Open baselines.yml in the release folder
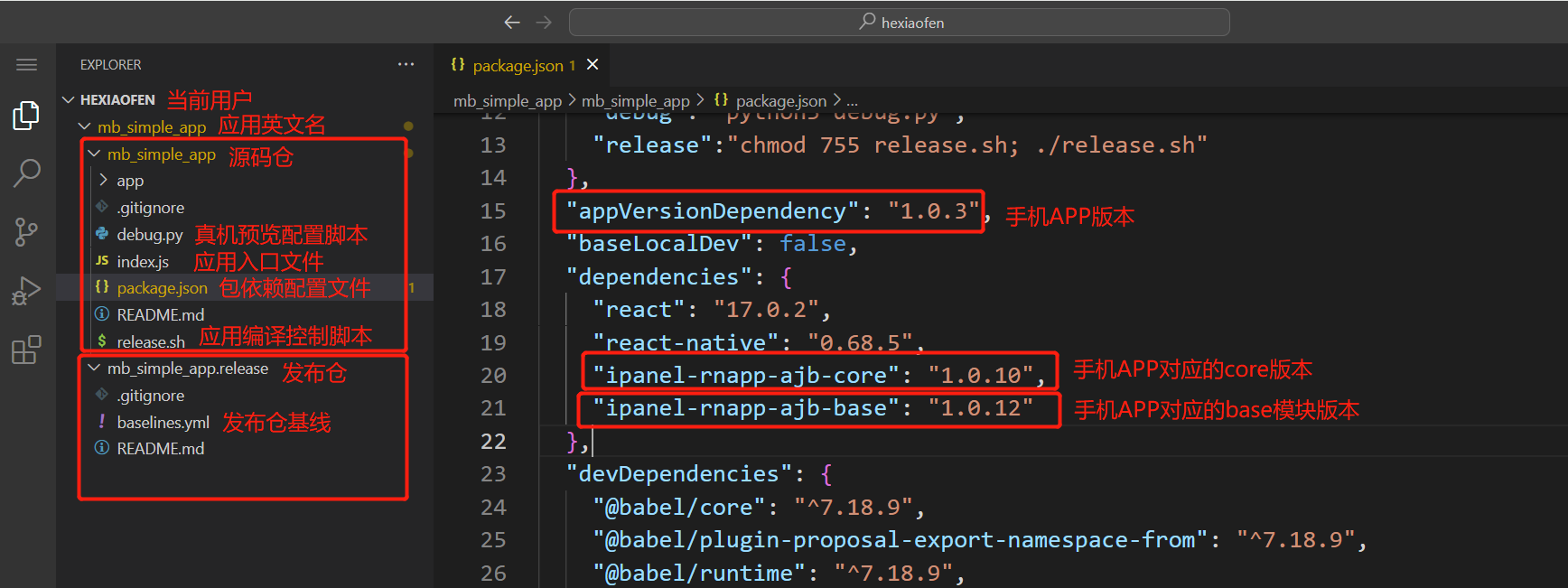This screenshot has height=588, width=1568. (x=163, y=423)
